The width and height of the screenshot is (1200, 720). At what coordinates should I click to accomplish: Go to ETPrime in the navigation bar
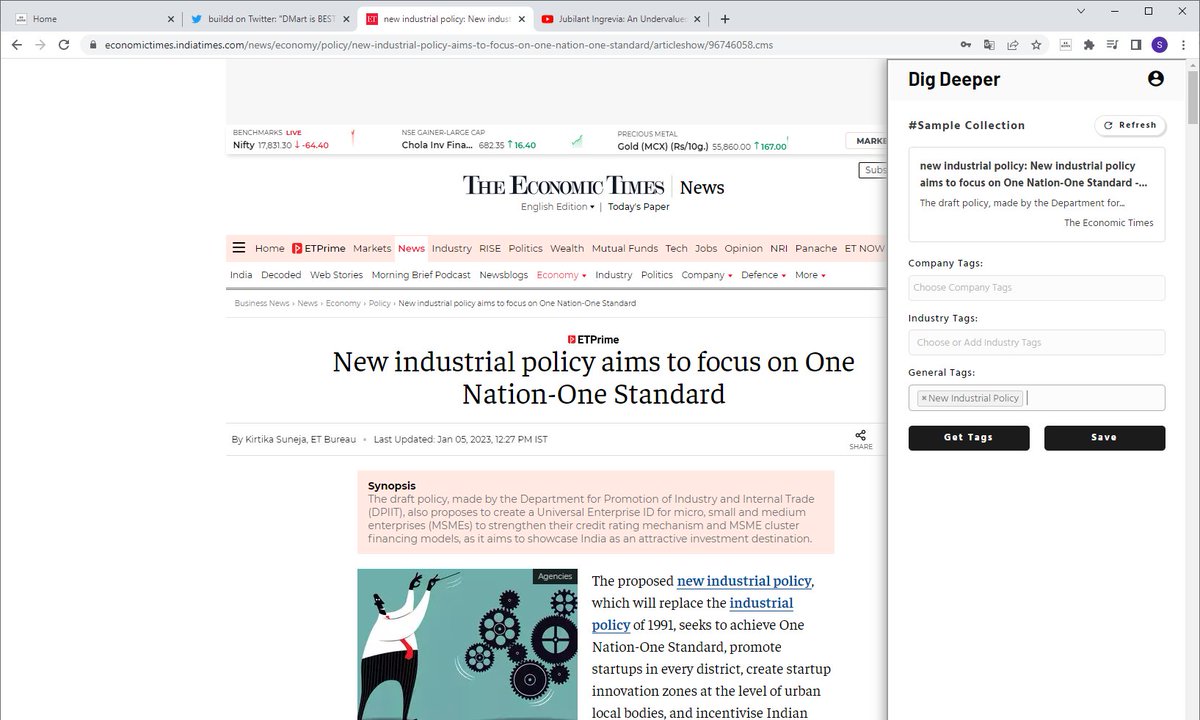tap(318, 248)
